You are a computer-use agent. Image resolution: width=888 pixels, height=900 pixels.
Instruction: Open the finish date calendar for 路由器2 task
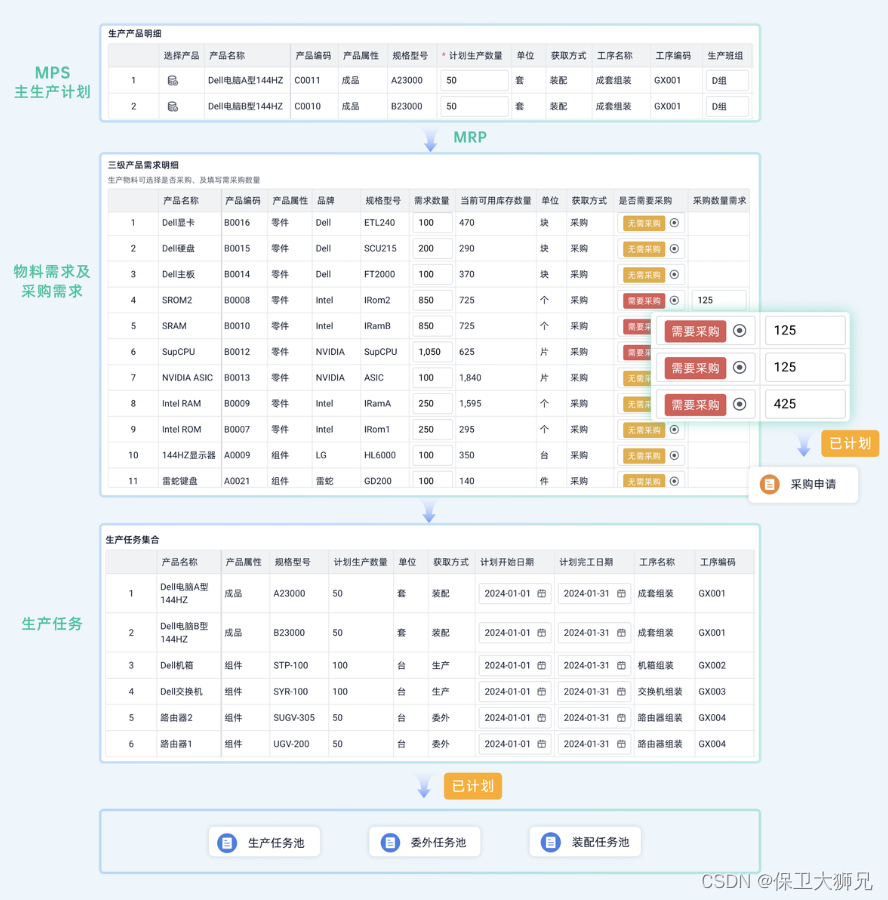(621, 717)
